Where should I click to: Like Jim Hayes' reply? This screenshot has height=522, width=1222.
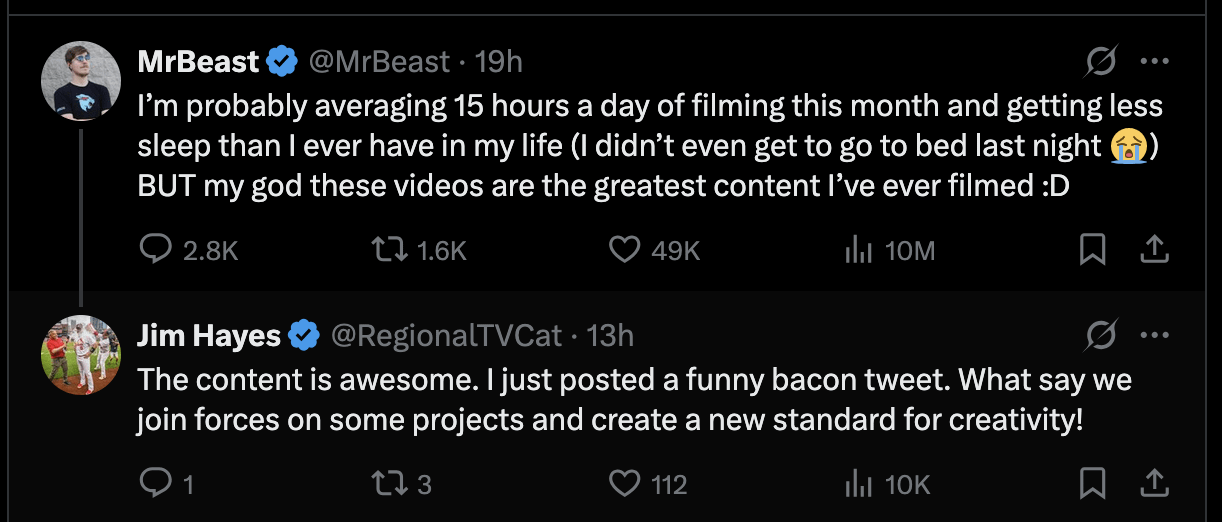point(625,484)
